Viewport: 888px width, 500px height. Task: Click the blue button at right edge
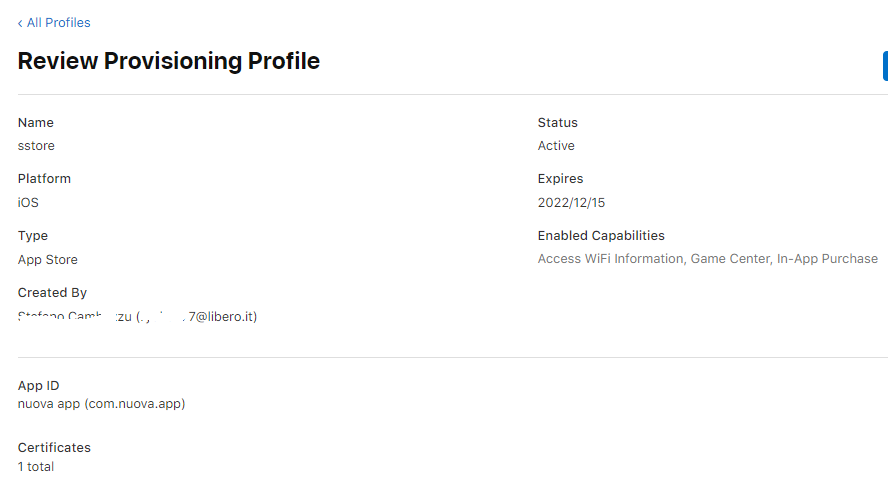(x=884, y=66)
